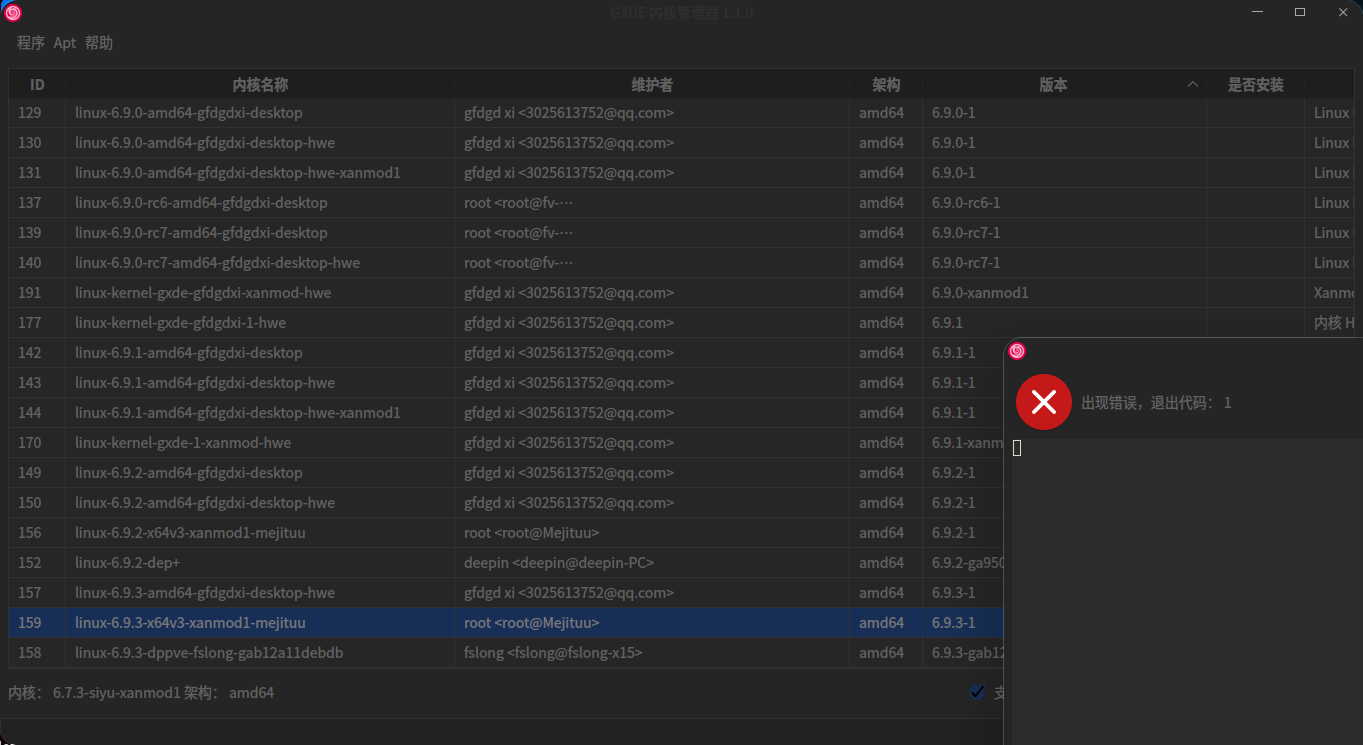Click the error message 出现错误,退出代码:1
Viewport: 1363px width, 745px height.
click(x=1156, y=403)
